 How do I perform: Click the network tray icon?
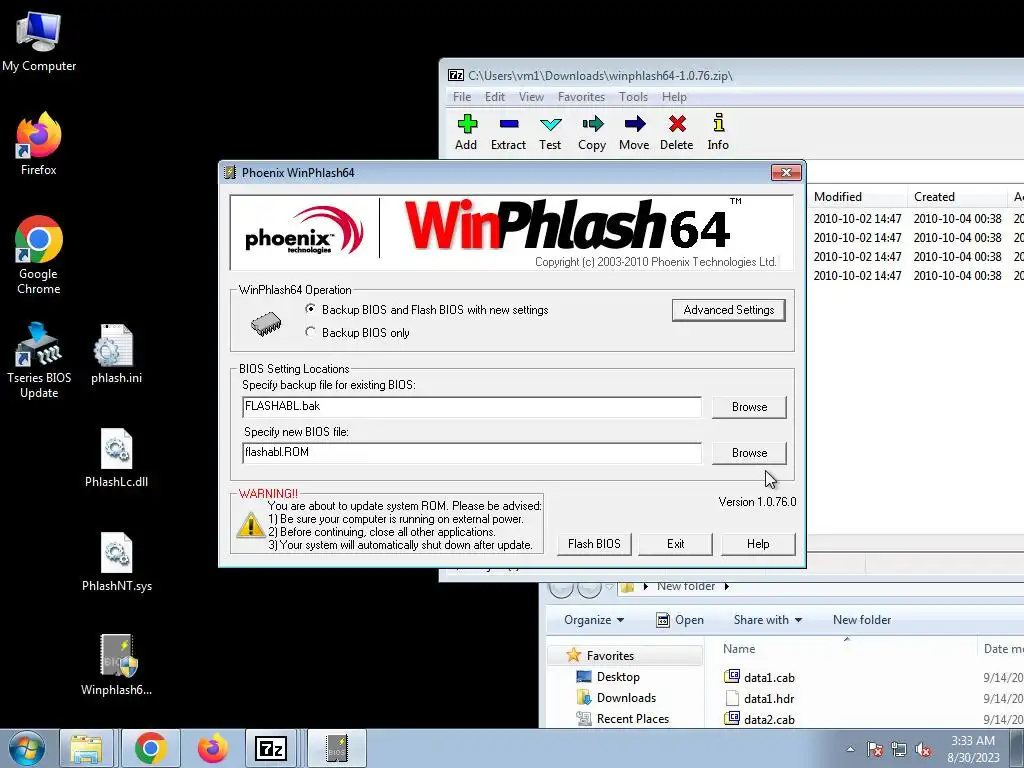click(899, 750)
